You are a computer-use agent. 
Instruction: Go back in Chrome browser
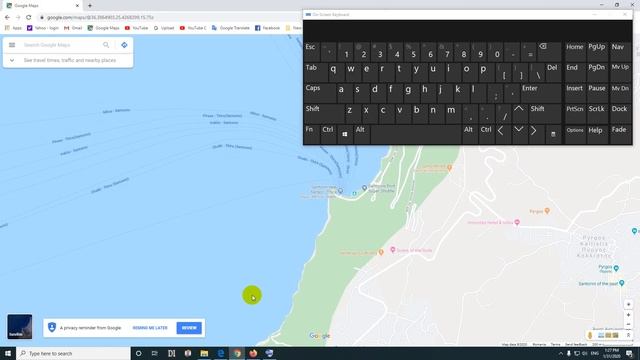click(7, 18)
